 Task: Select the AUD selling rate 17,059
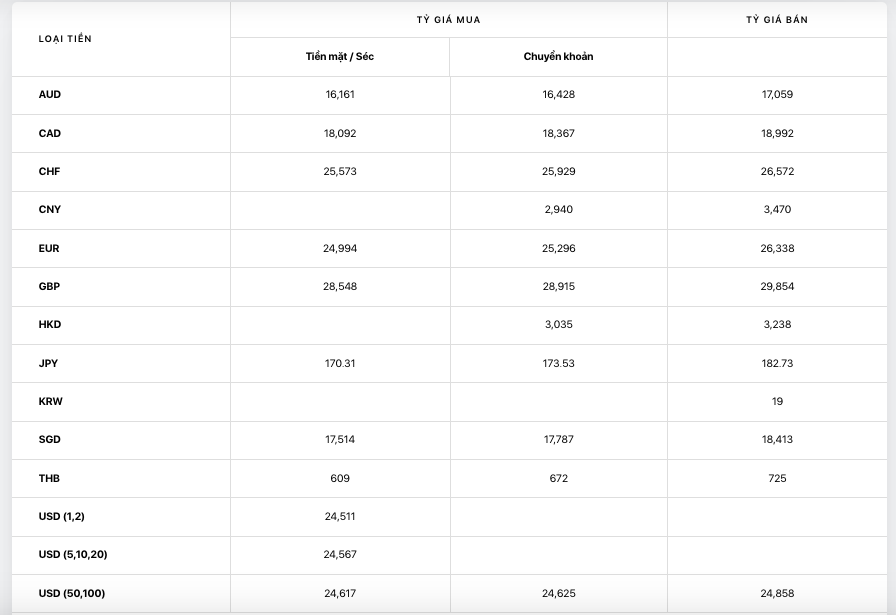click(777, 95)
